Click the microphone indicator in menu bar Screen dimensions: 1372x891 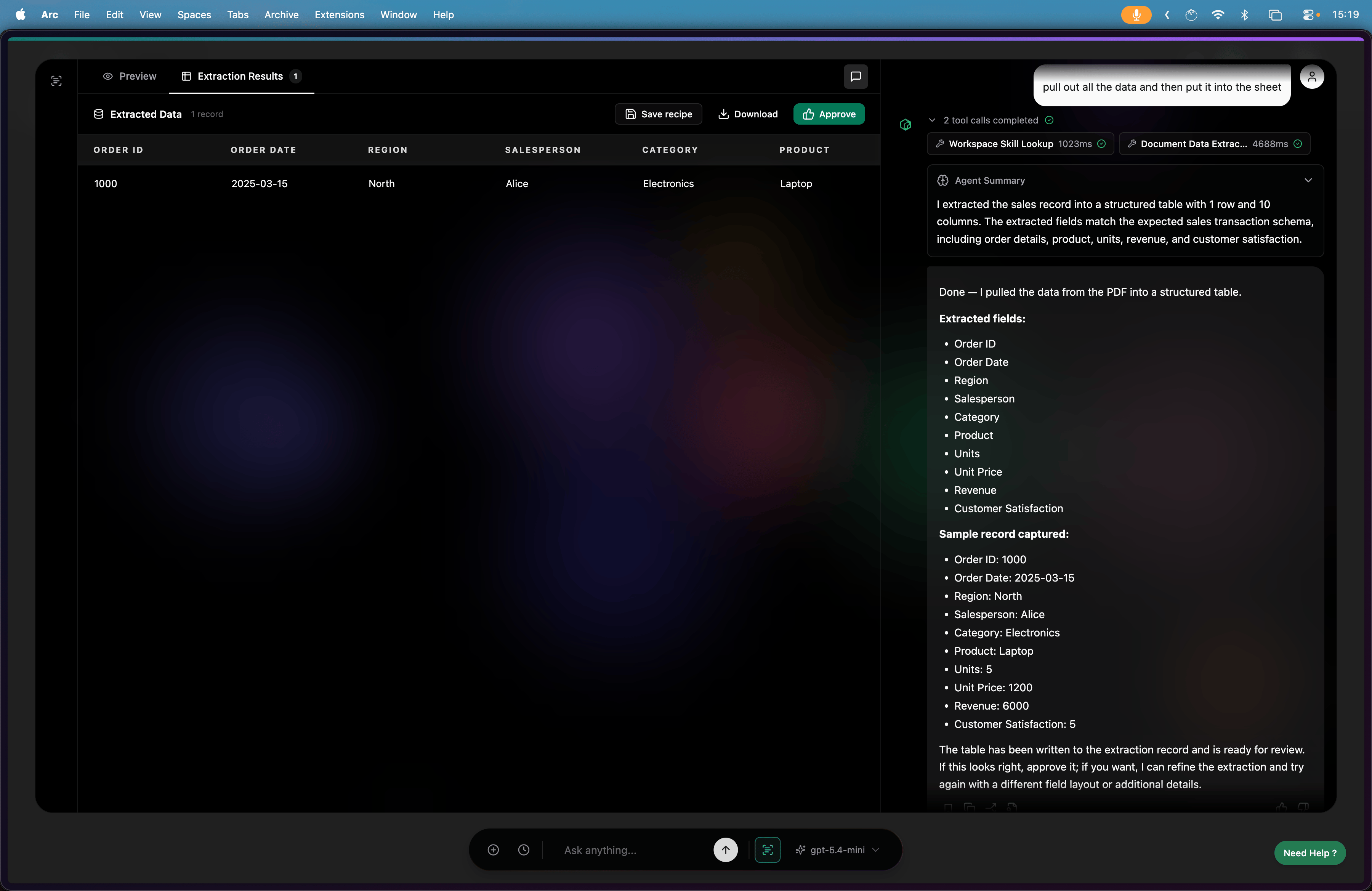pyautogui.click(x=1136, y=14)
